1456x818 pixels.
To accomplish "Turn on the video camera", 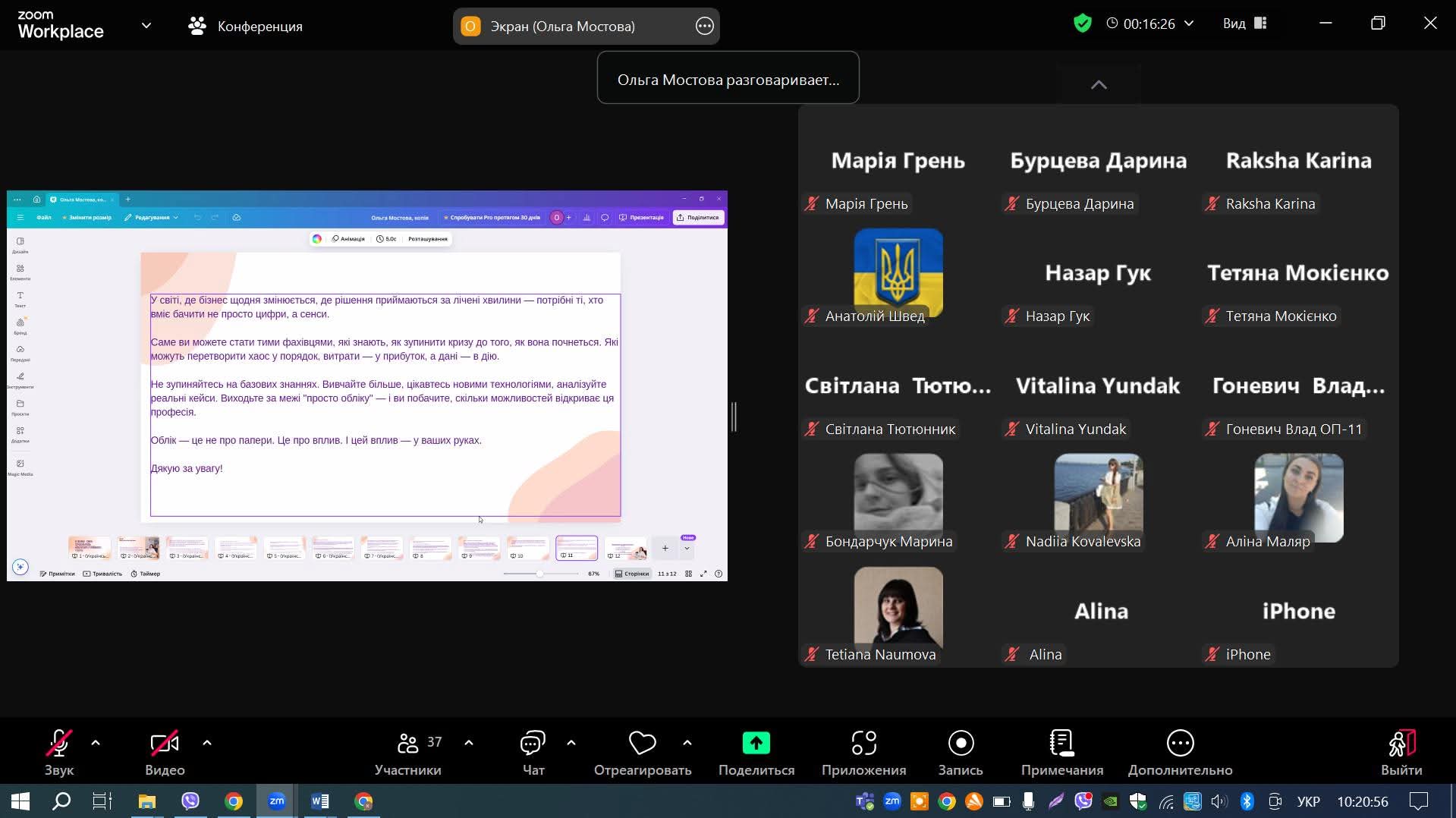I will tap(165, 753).
